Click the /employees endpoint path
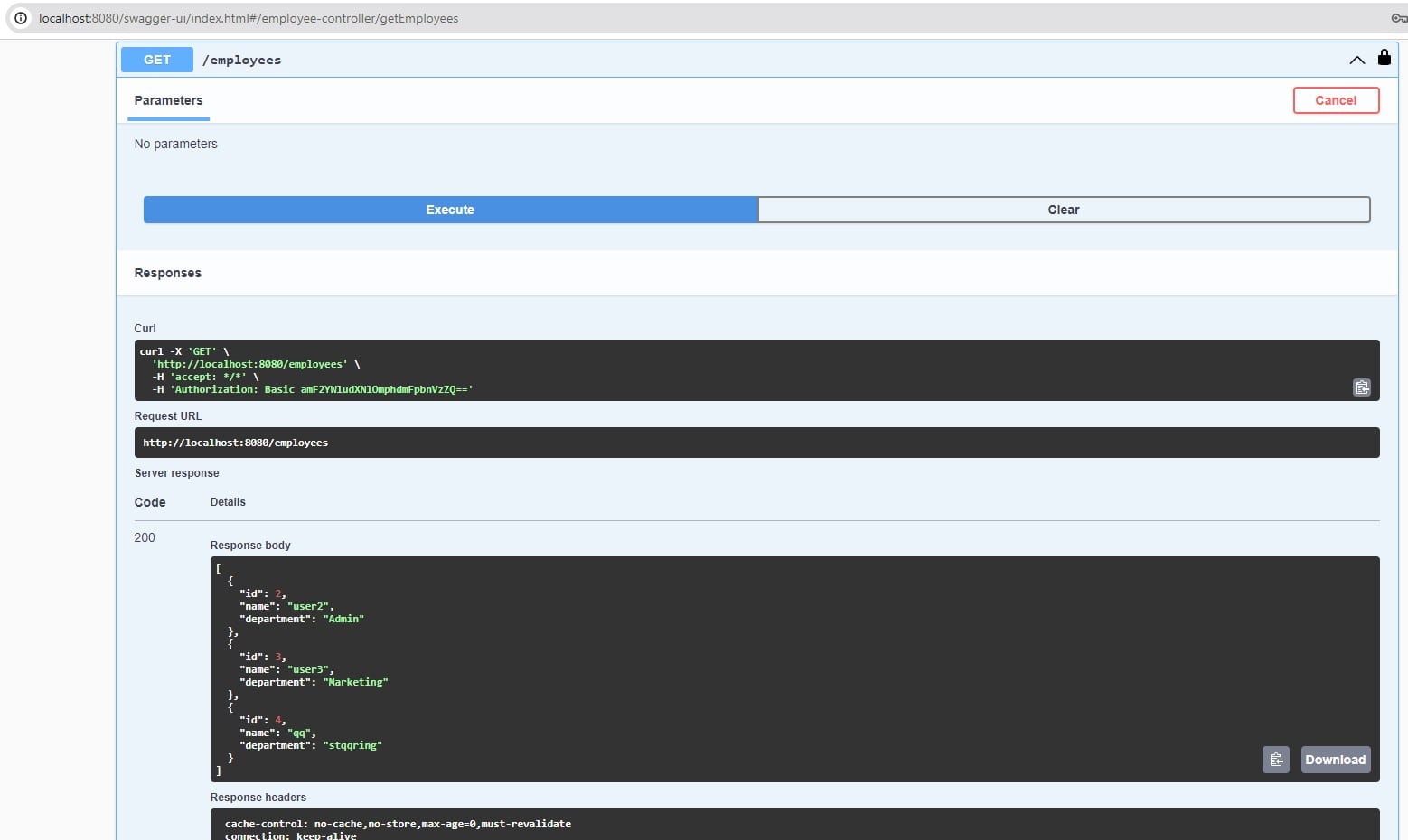Image resolution: width=1408 pixels, height=840 pixels. 241,60
